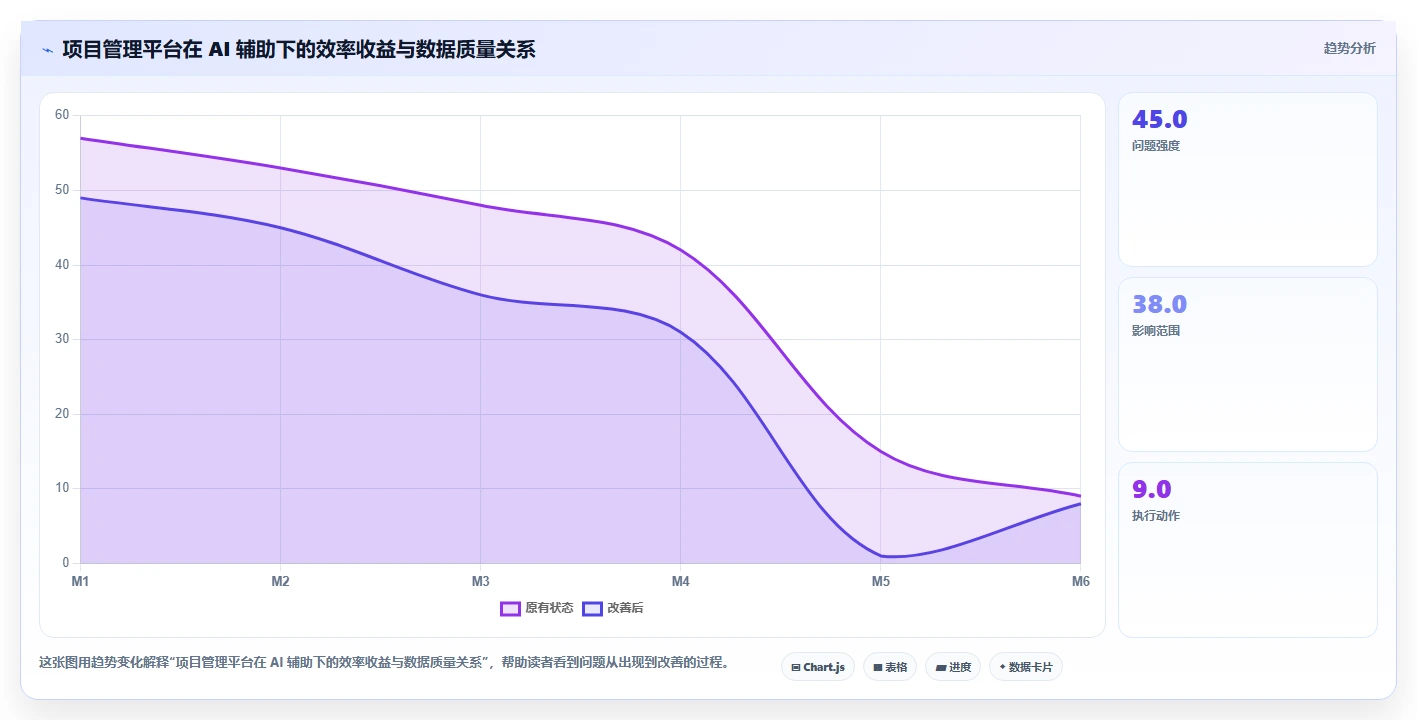This screenshot has height=720, width=1417.
Task: Click the 50 y-axis label
Action: pyautogui.click(x=62, y=190)
